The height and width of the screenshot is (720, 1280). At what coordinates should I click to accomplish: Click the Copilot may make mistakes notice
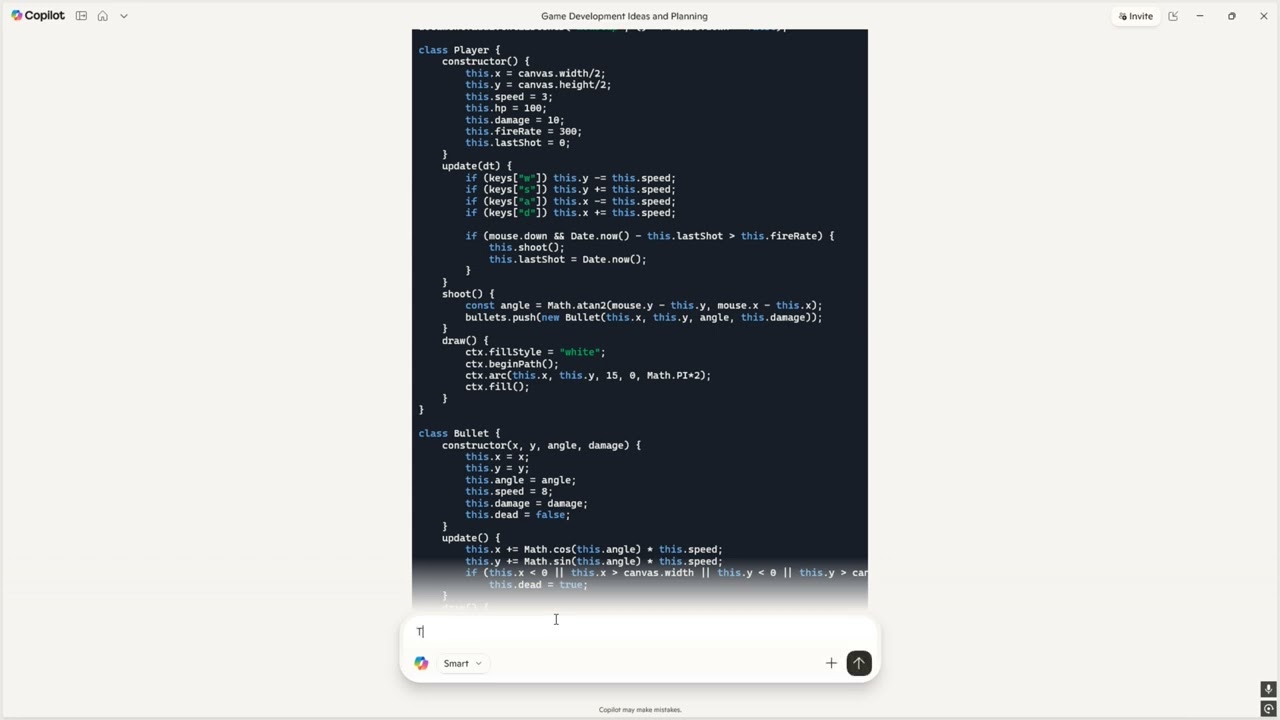tap(640, 710)
